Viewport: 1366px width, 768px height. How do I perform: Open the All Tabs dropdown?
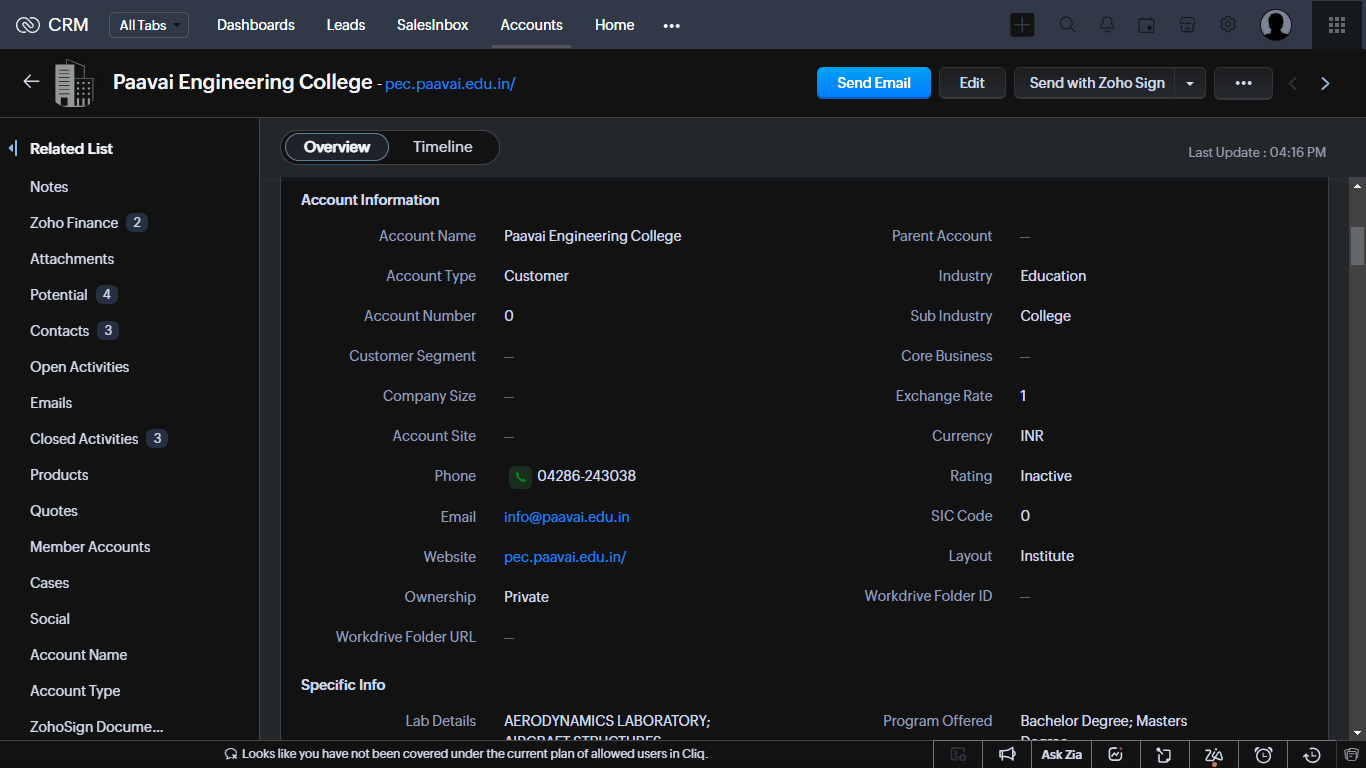coord(149,25)
